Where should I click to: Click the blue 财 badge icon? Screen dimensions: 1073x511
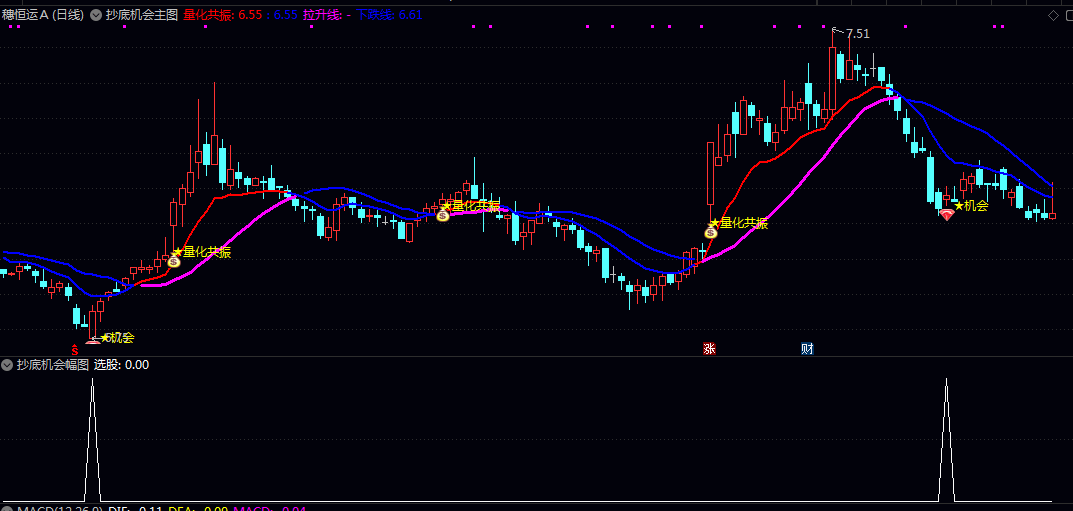(807, 349)
